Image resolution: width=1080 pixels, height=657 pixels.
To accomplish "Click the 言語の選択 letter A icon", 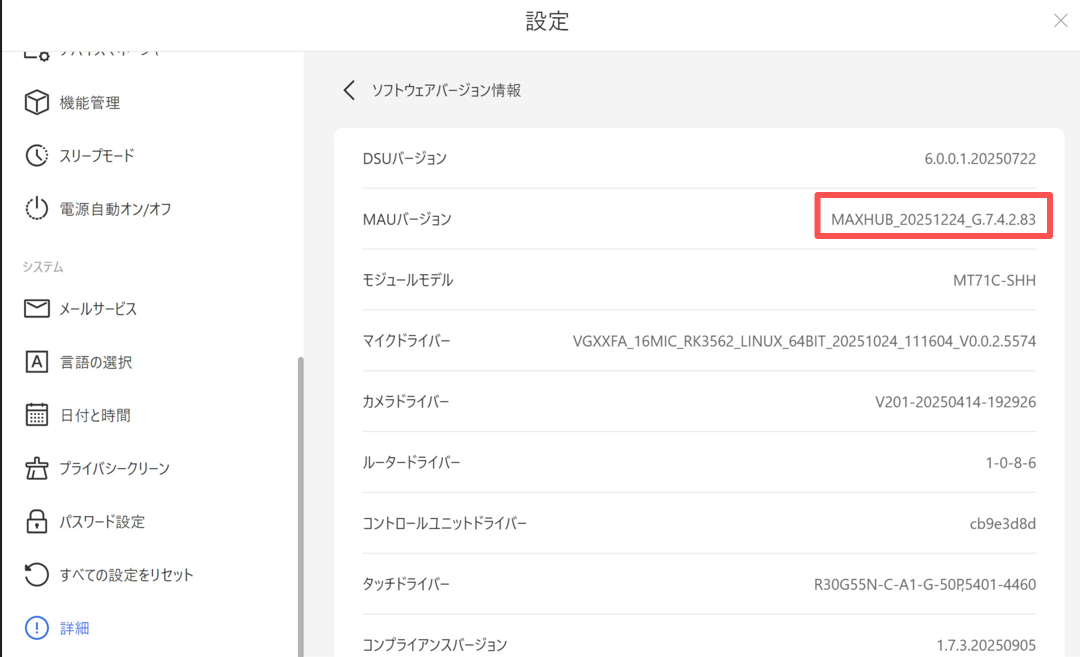I will [37, 362].
